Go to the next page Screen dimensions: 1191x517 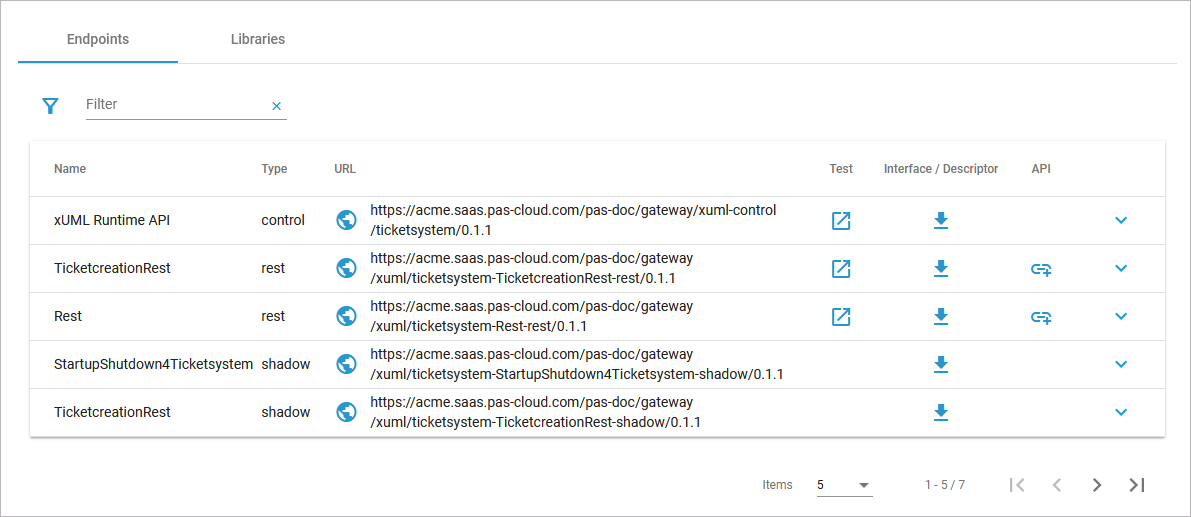pyautogui.click(x=1096, y=485)
